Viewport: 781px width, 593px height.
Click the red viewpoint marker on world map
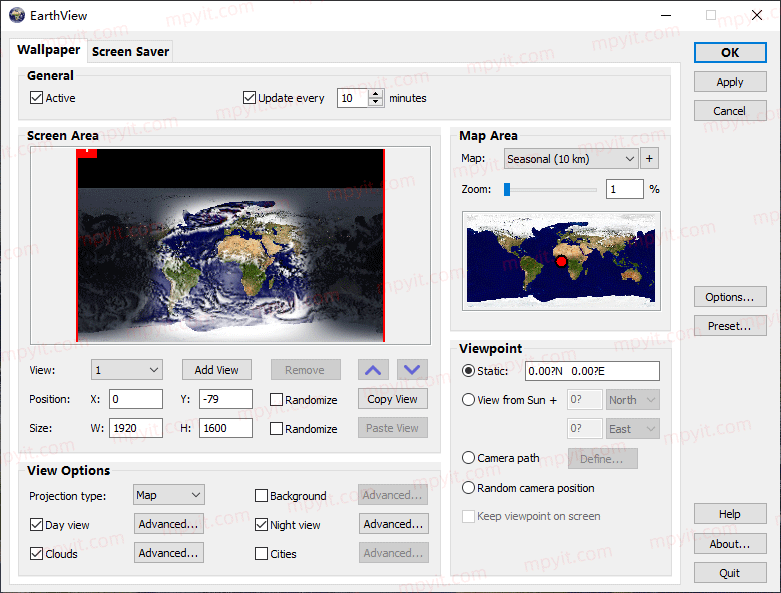(561, 261)
